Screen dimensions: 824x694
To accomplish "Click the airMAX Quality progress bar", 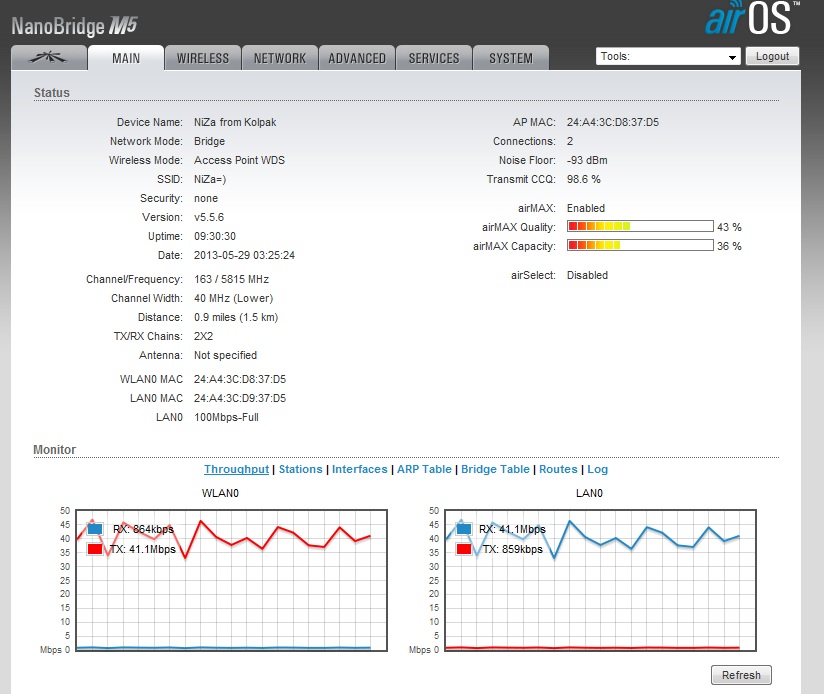I will point(640,226).
